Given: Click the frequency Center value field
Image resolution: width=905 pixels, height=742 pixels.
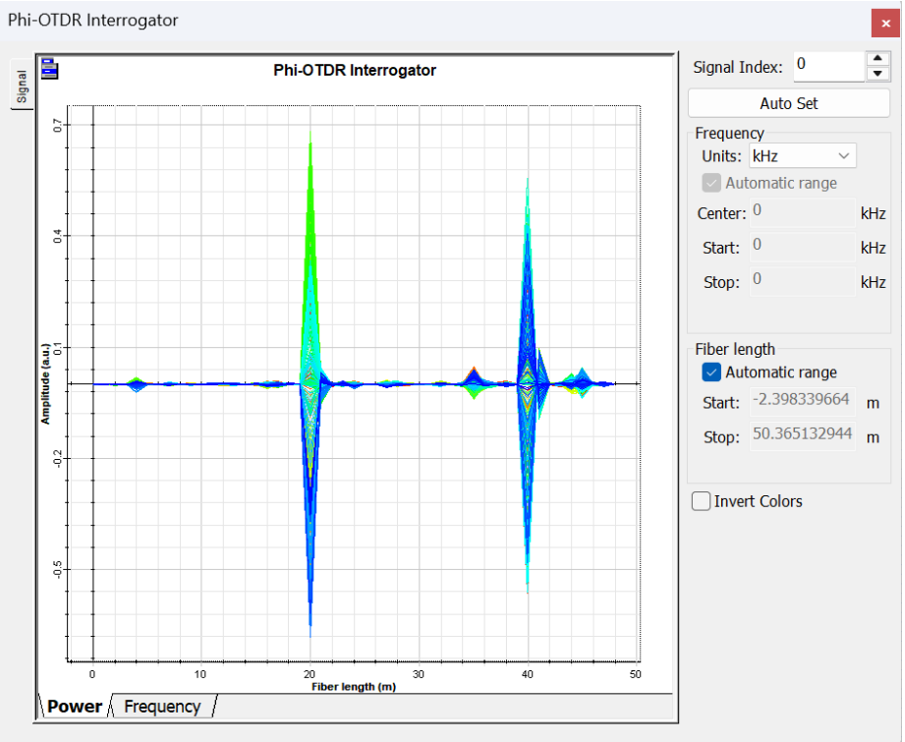Looking at the screenshot, I should [x=802, y=212].
